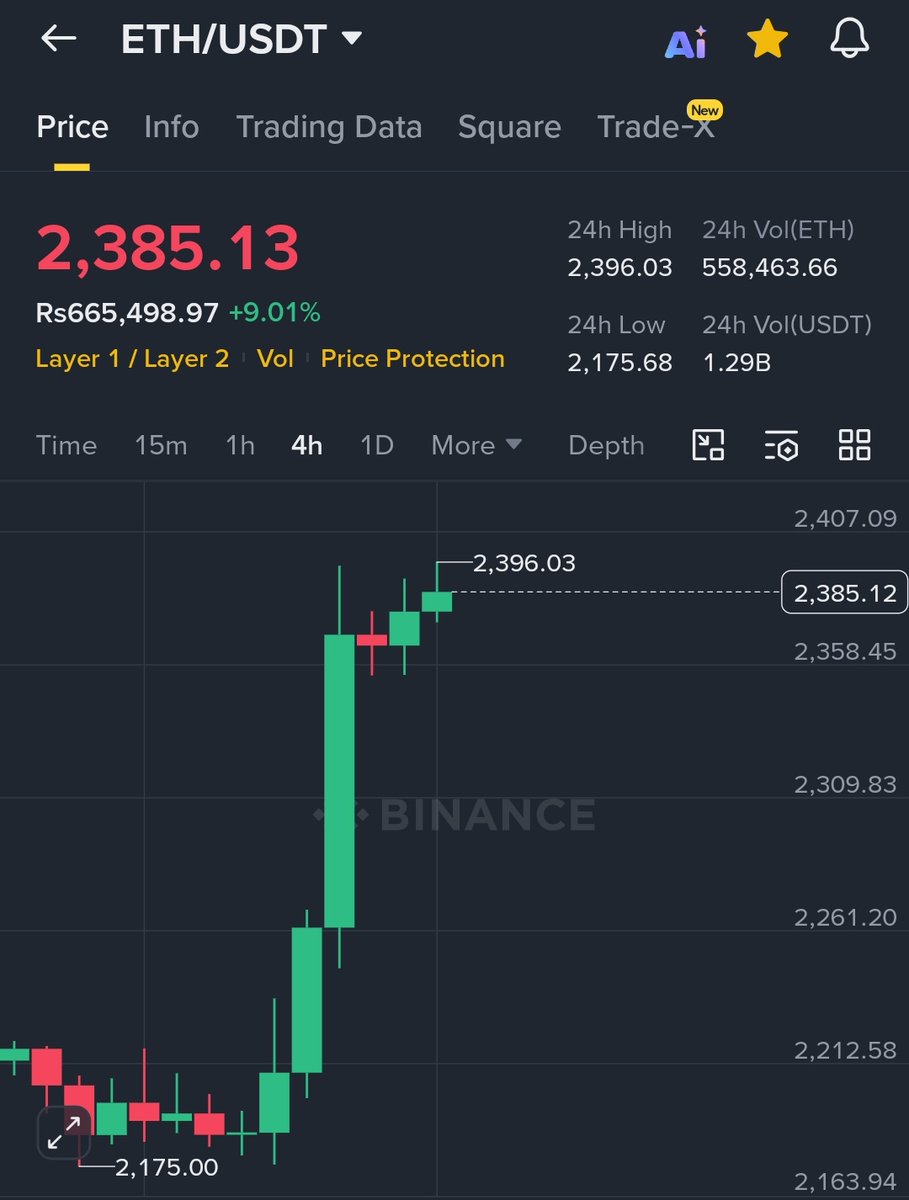
Task: Select the 1D timeframe
Action: click(x=377, y=445)
